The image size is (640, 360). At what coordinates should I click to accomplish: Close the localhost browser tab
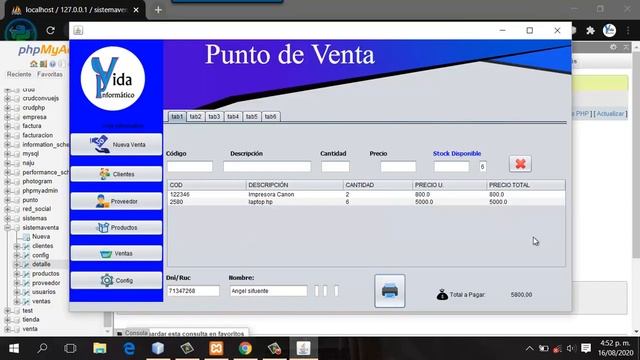pos(136,10)
